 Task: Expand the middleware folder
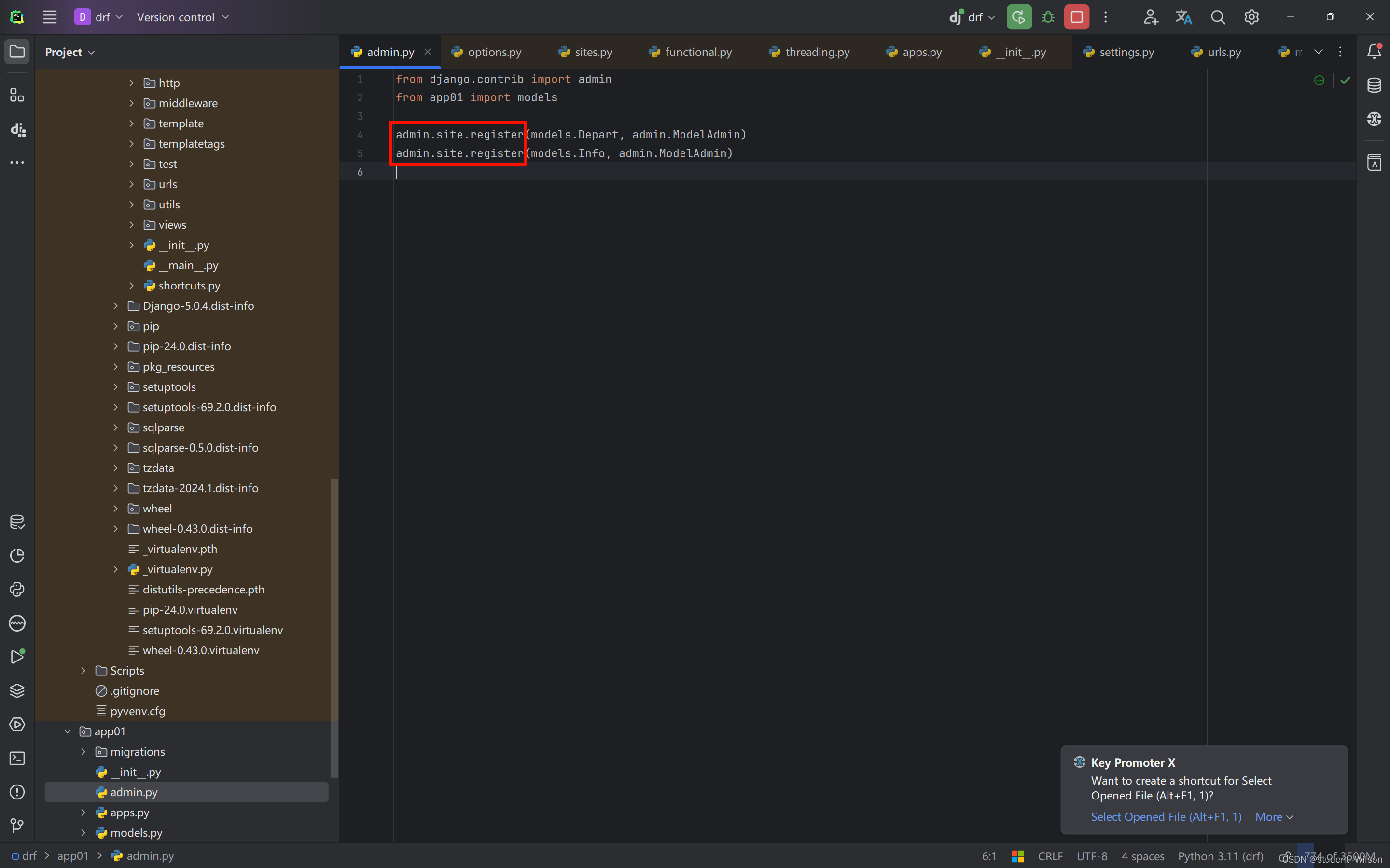pyautogui.click(x=131, y=103)
